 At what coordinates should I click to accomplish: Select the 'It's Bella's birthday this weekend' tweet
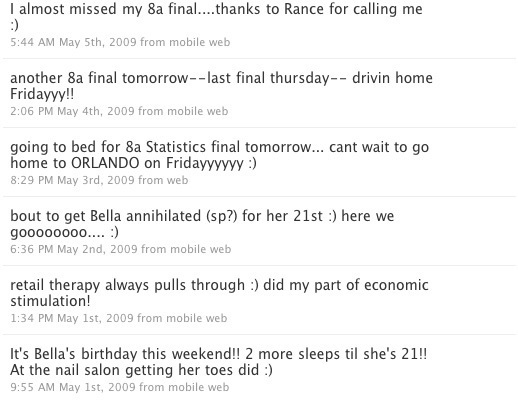click(x=218, y=362)
